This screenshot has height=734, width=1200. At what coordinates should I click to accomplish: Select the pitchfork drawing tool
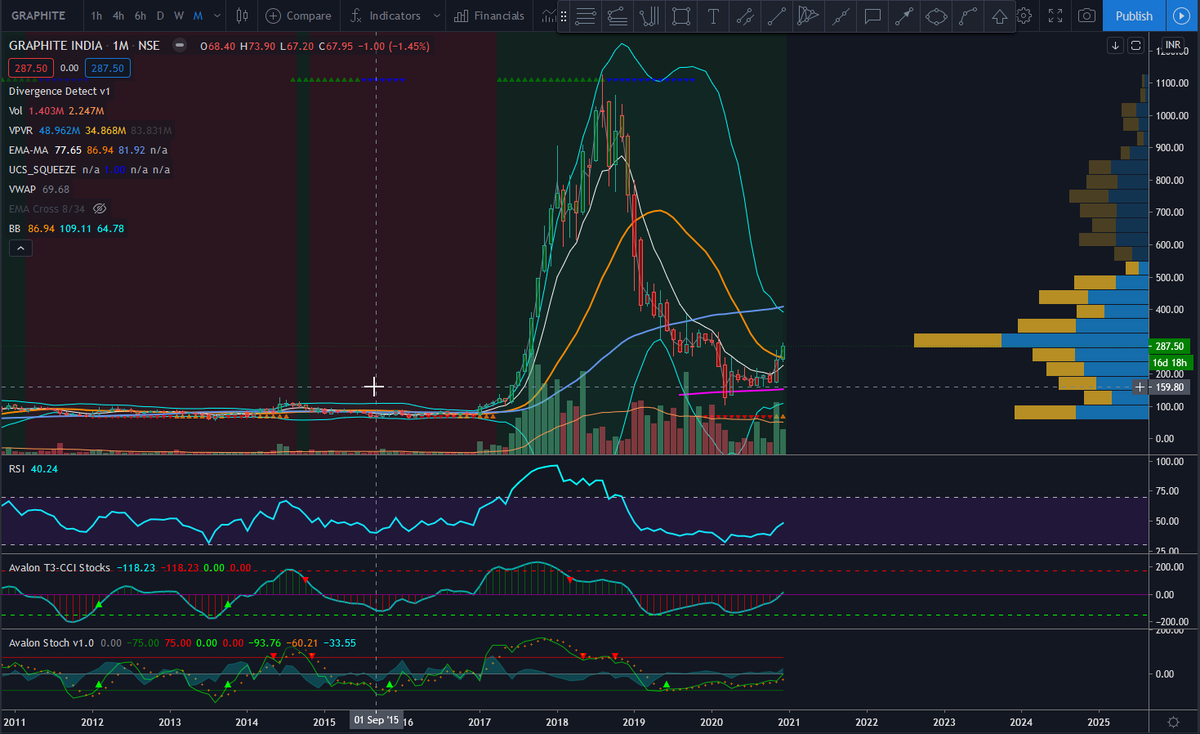pyautogui.click(x=650, y=16)
